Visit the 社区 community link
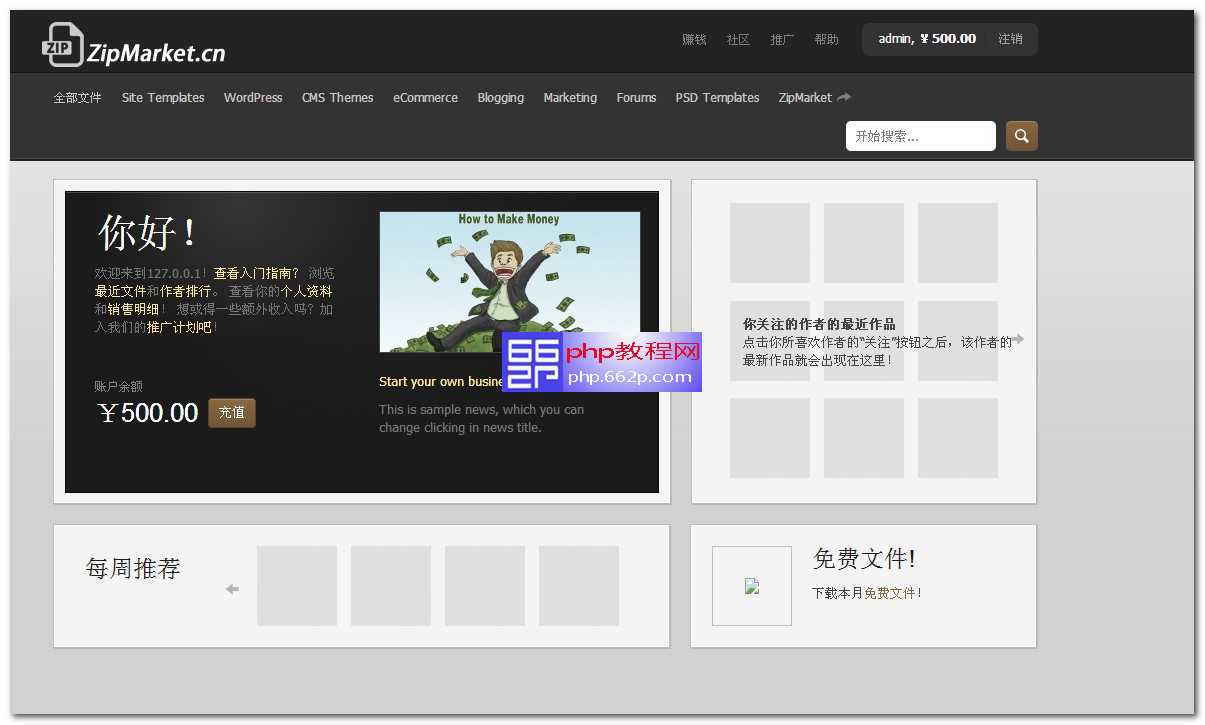Viewport: 1205px width, 725px height. tap(738, 39)
